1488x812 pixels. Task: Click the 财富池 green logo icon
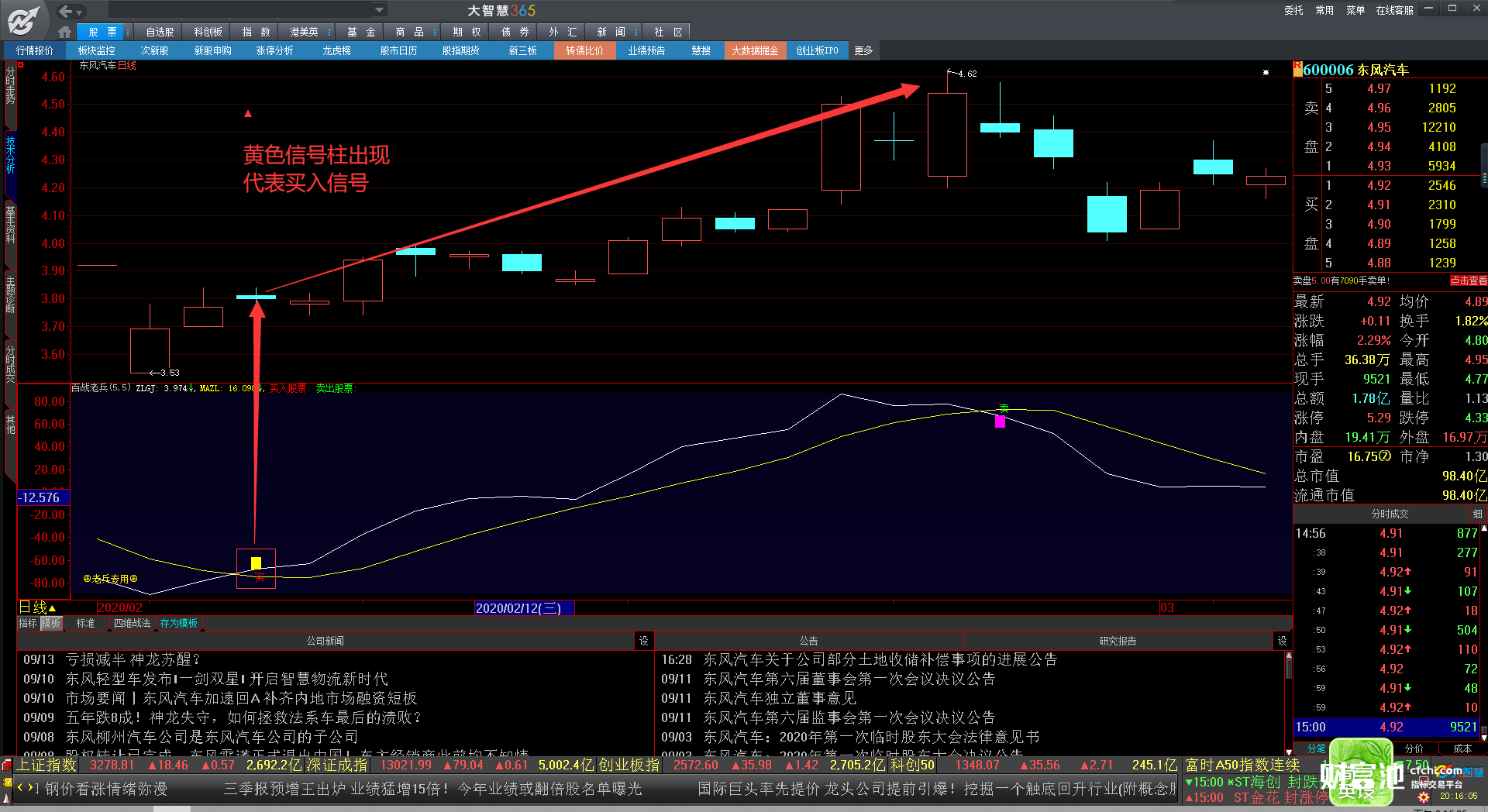tap(1362, 772)
